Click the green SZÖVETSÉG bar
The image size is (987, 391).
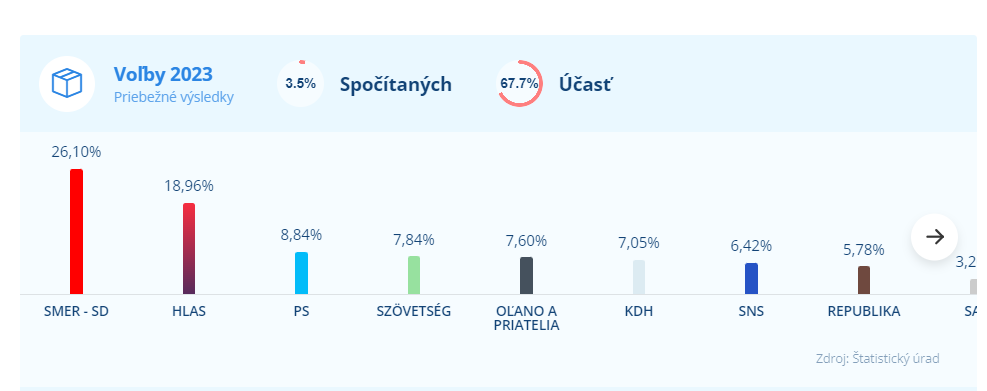pos(414,275)
